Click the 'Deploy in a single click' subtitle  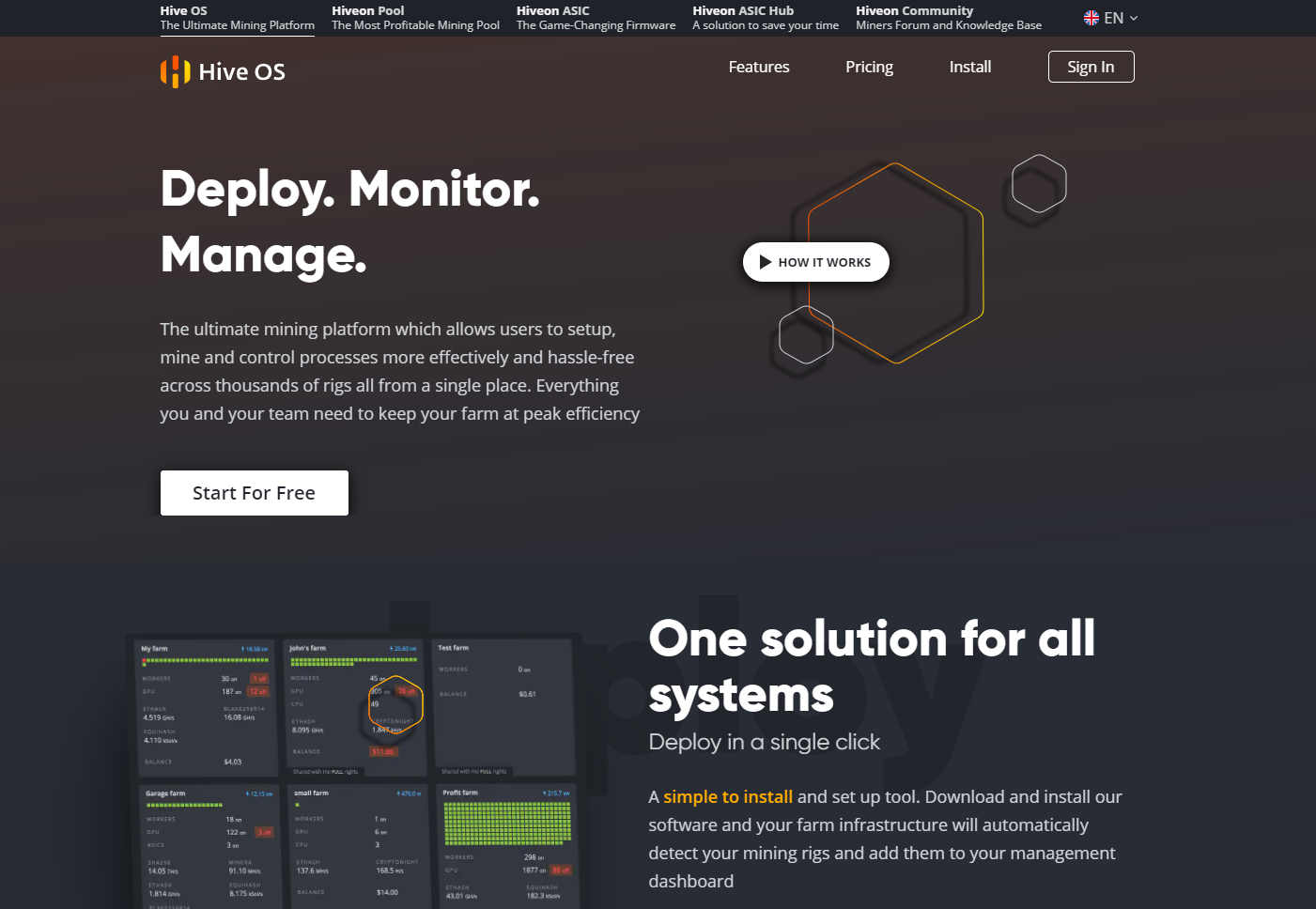pos(764,742)
